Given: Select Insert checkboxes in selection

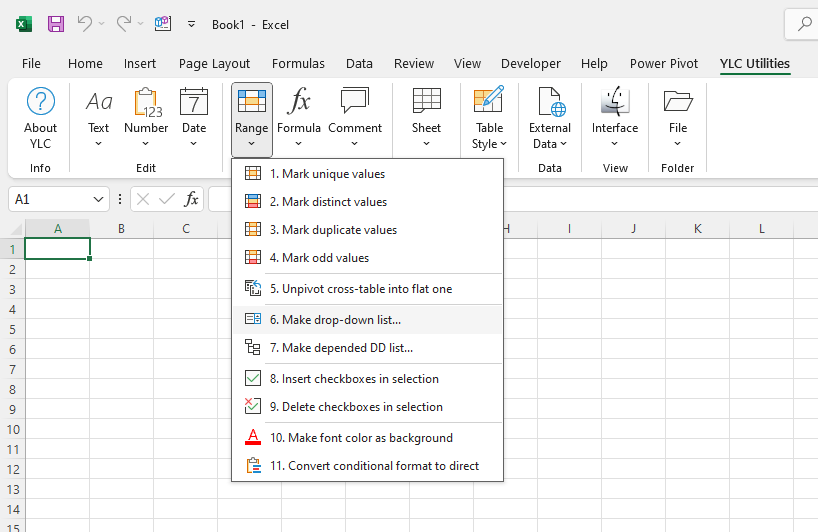Looking at the screenshot, I should point(354,379).
